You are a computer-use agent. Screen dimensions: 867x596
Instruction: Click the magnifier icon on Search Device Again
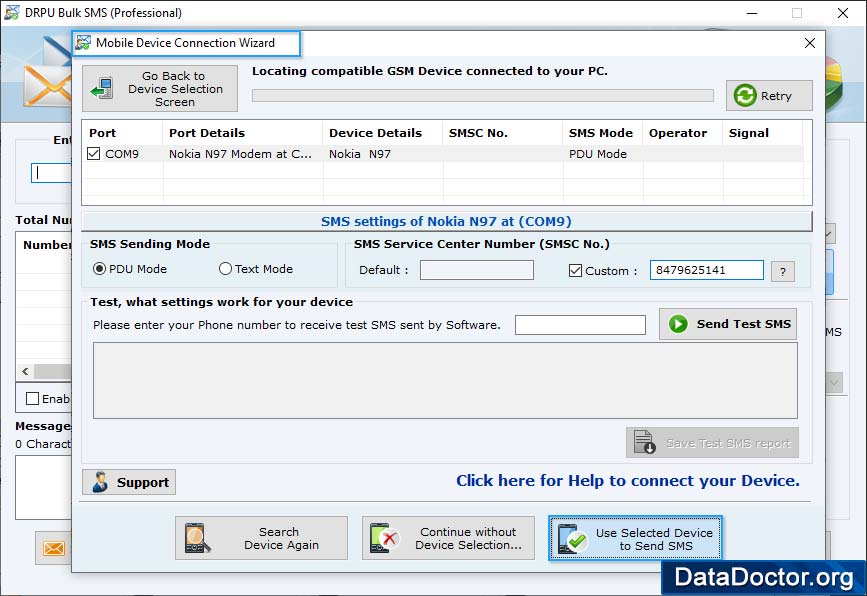point(197,538)
